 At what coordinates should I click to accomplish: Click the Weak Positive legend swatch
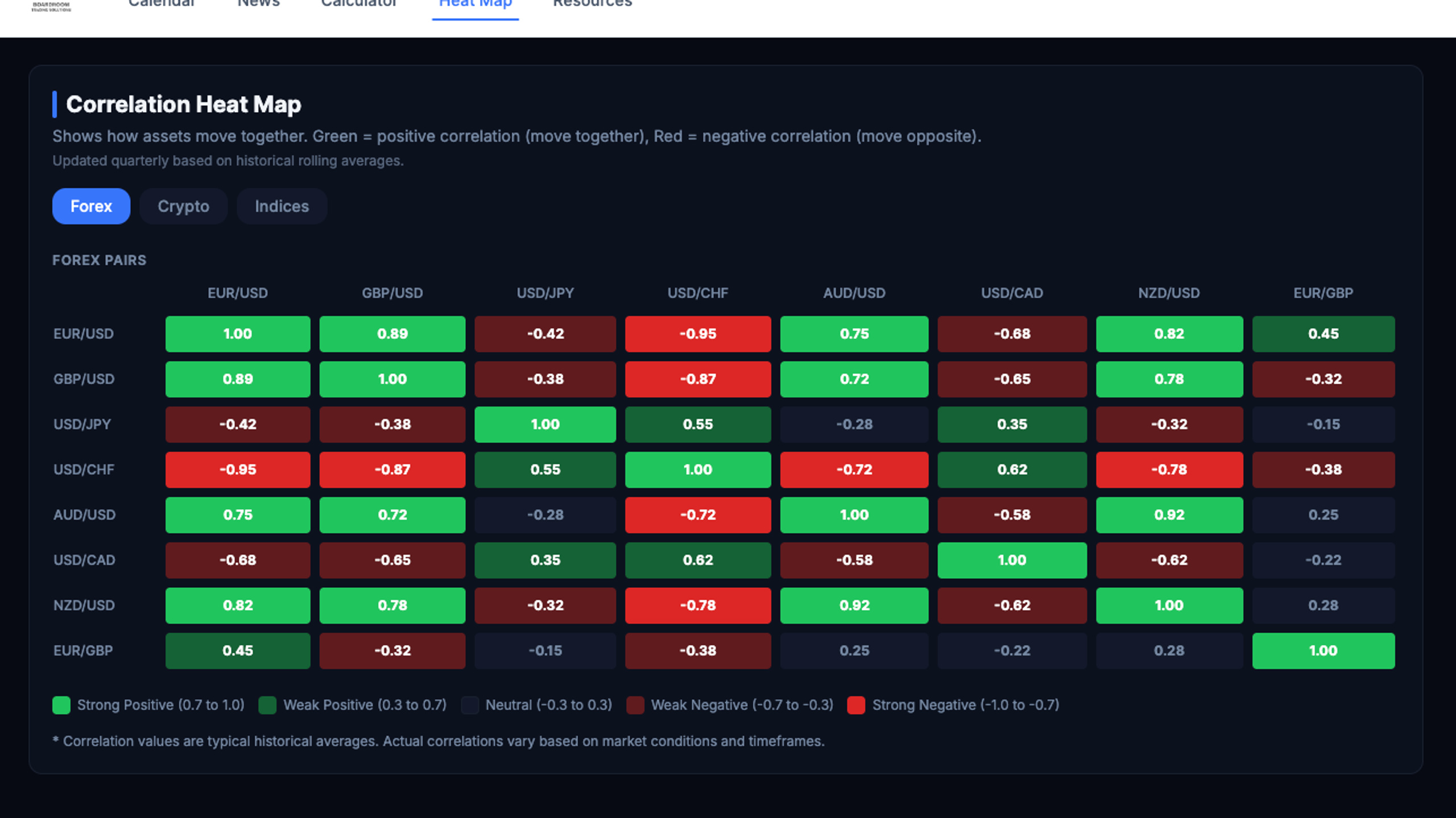coord(267,705)
